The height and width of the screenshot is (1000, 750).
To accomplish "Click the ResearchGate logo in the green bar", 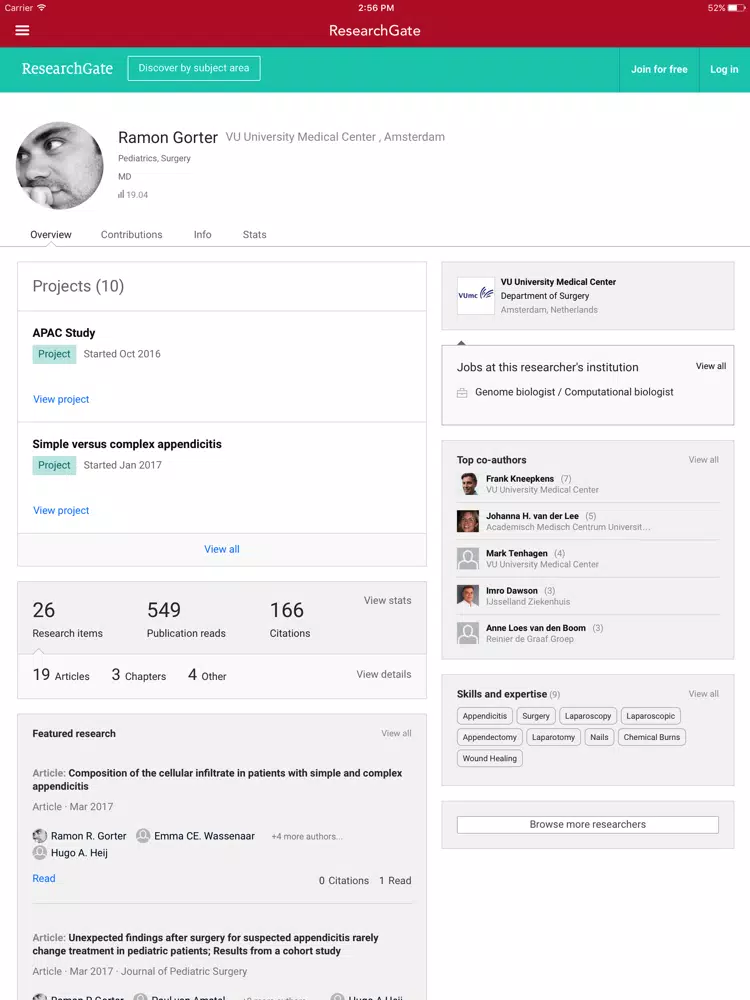I will pos(67,68).
